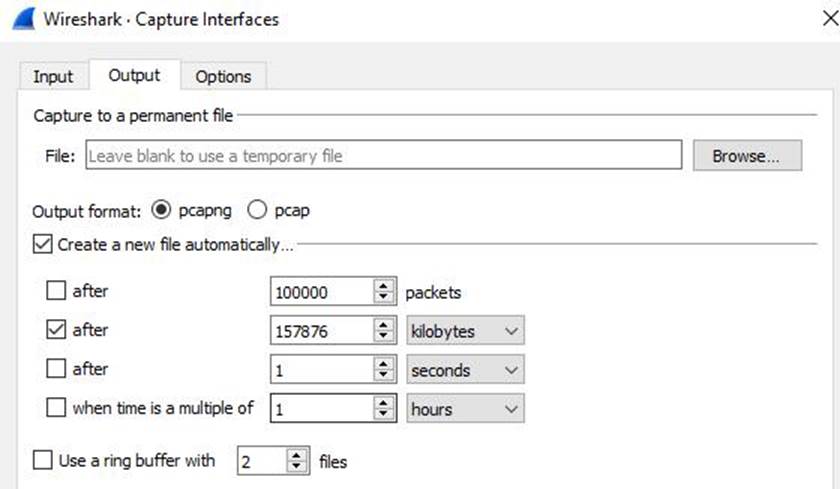Click the 157876 kilobytes value field

point(320,331)
